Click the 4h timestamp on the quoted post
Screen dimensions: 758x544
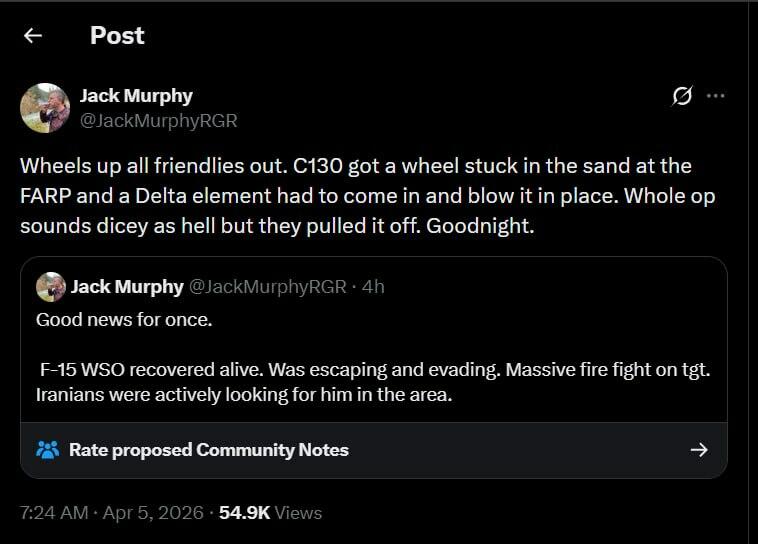(x=373, y=287)
